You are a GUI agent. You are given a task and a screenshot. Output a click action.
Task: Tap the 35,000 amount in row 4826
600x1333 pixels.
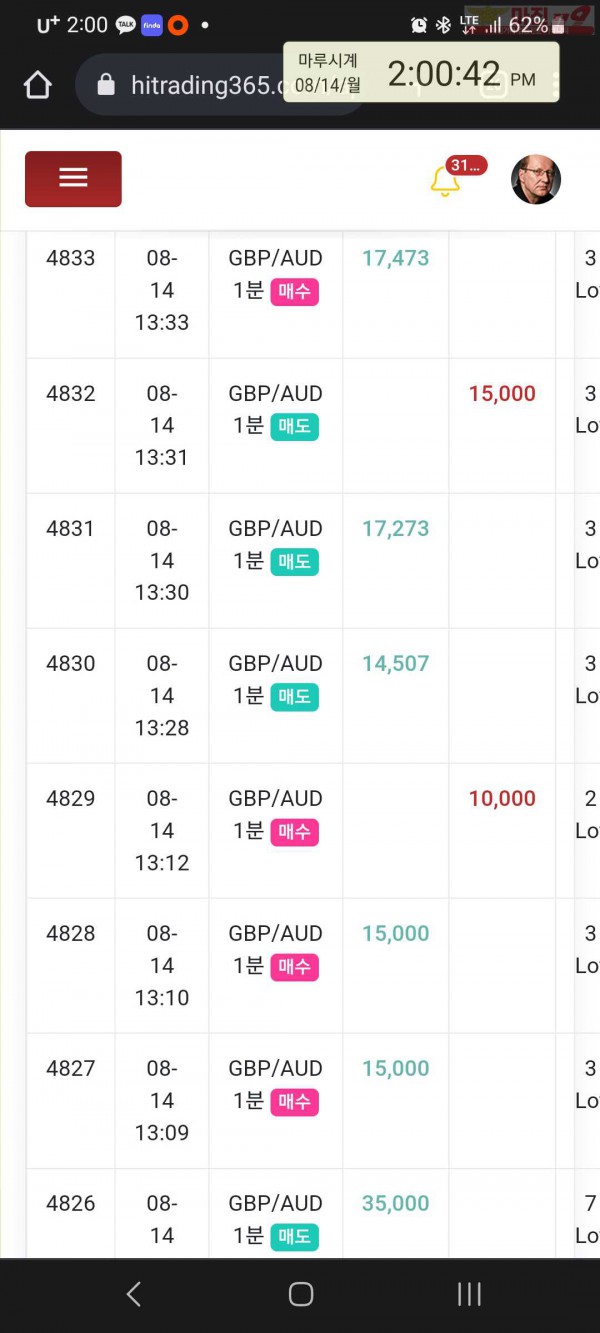pos(395,1204)
